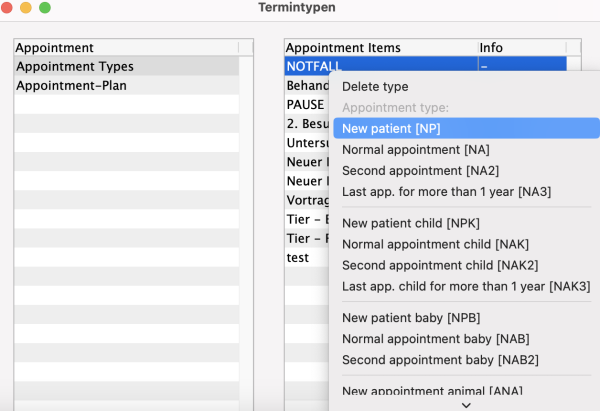The image size is (600, 411).
Task: Pick Last app. child for more than 1 year [NAK3]
Action: tap(465, 286)
